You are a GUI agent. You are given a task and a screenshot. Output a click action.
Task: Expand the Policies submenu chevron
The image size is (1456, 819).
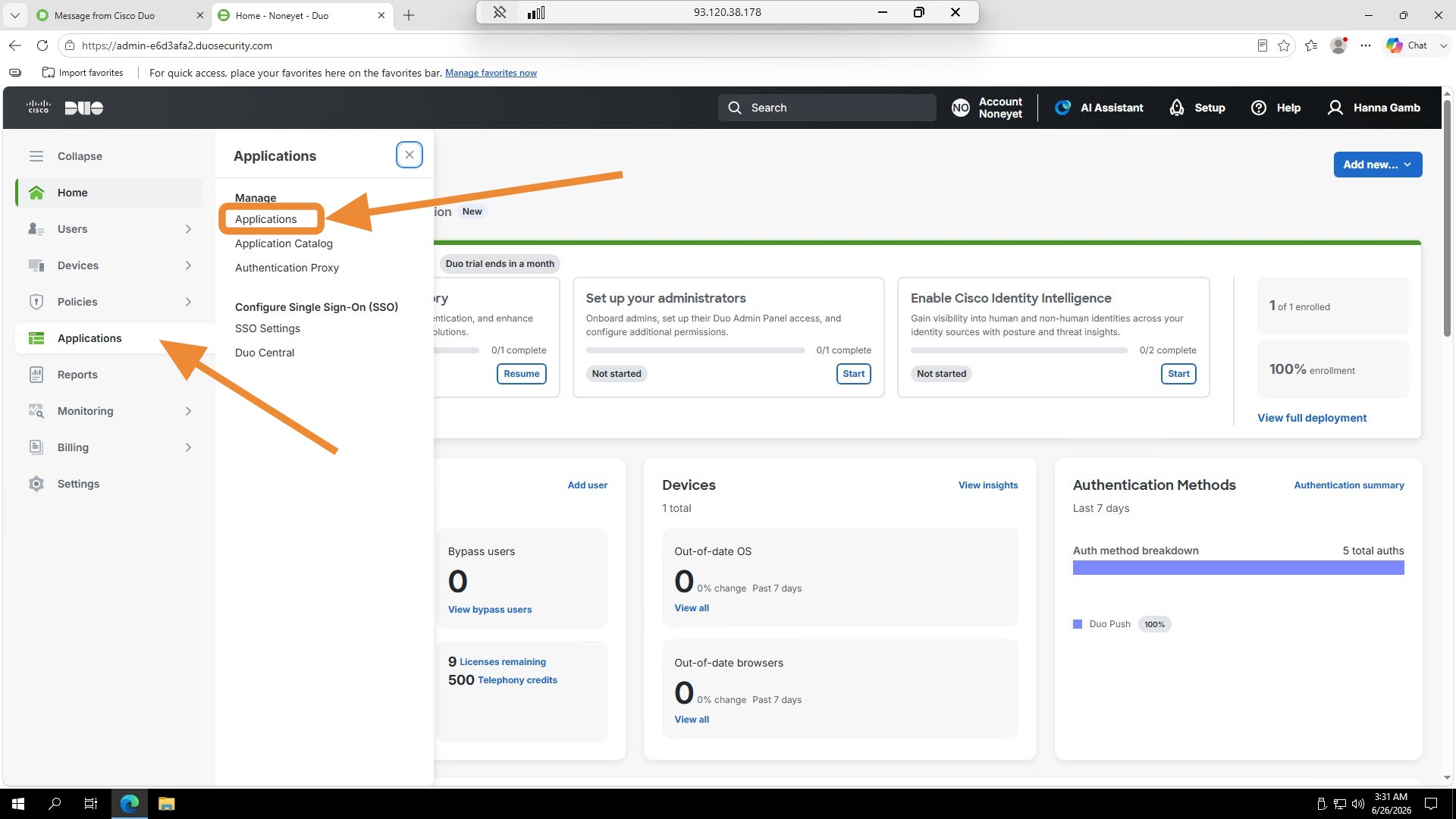coord(188,302)
